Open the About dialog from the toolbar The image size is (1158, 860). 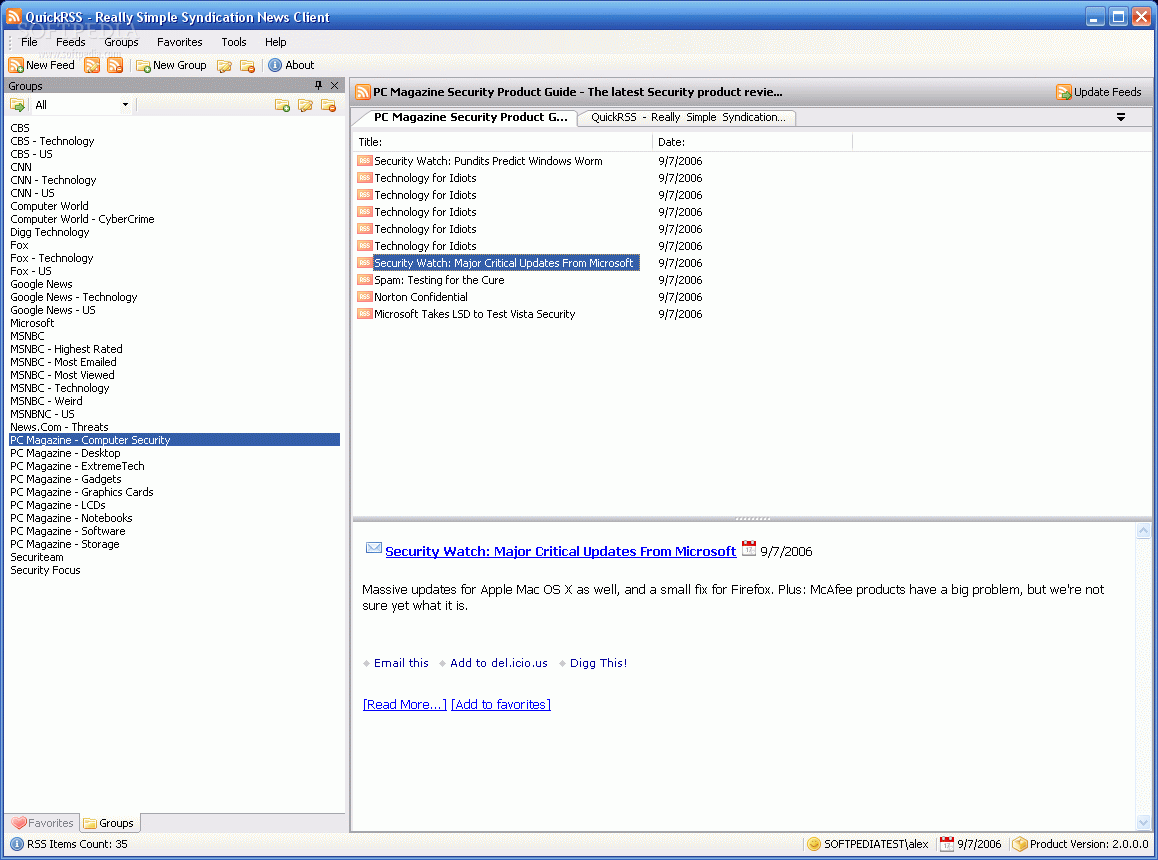291,65
